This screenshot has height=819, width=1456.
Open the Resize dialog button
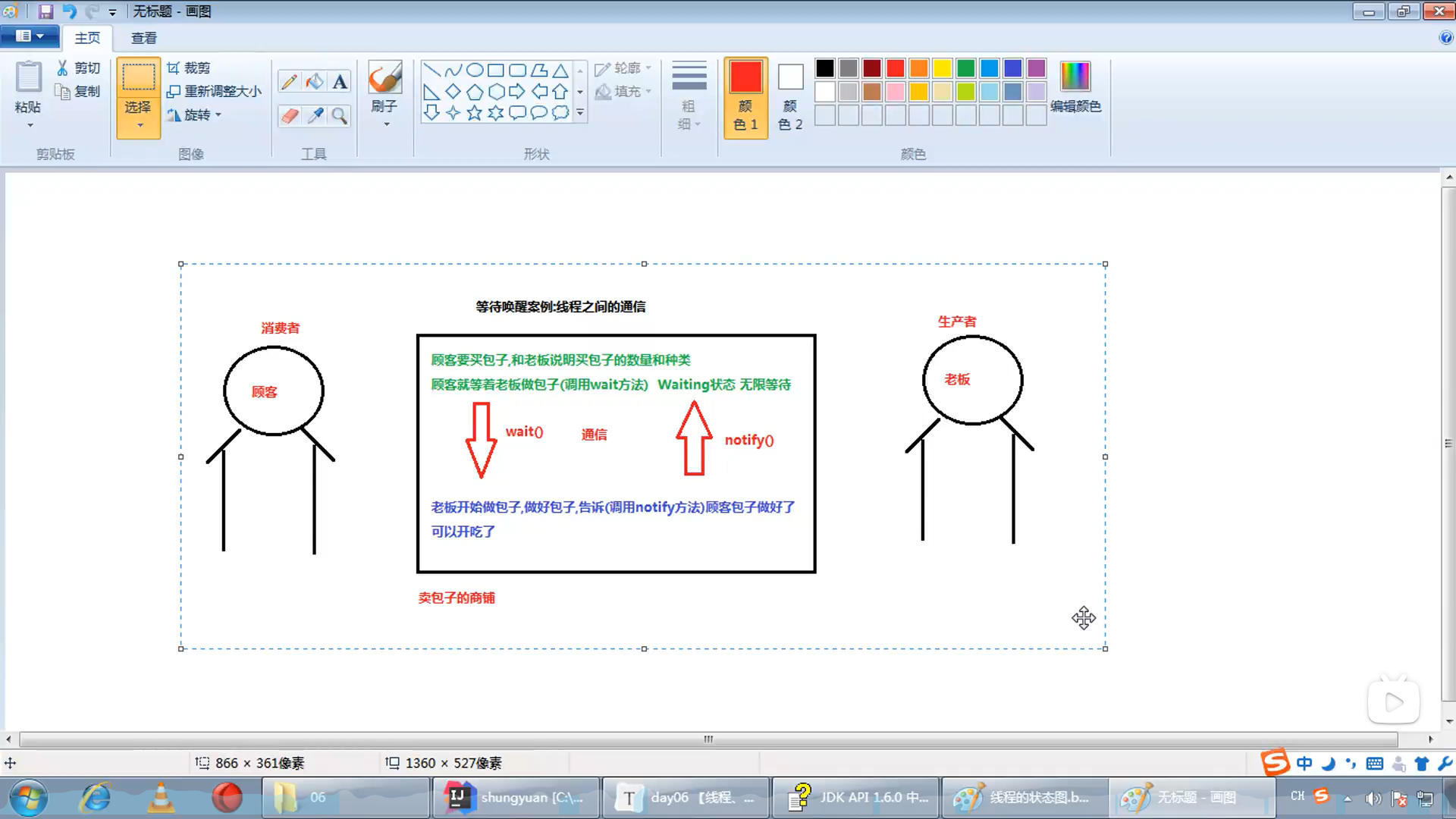215,91
